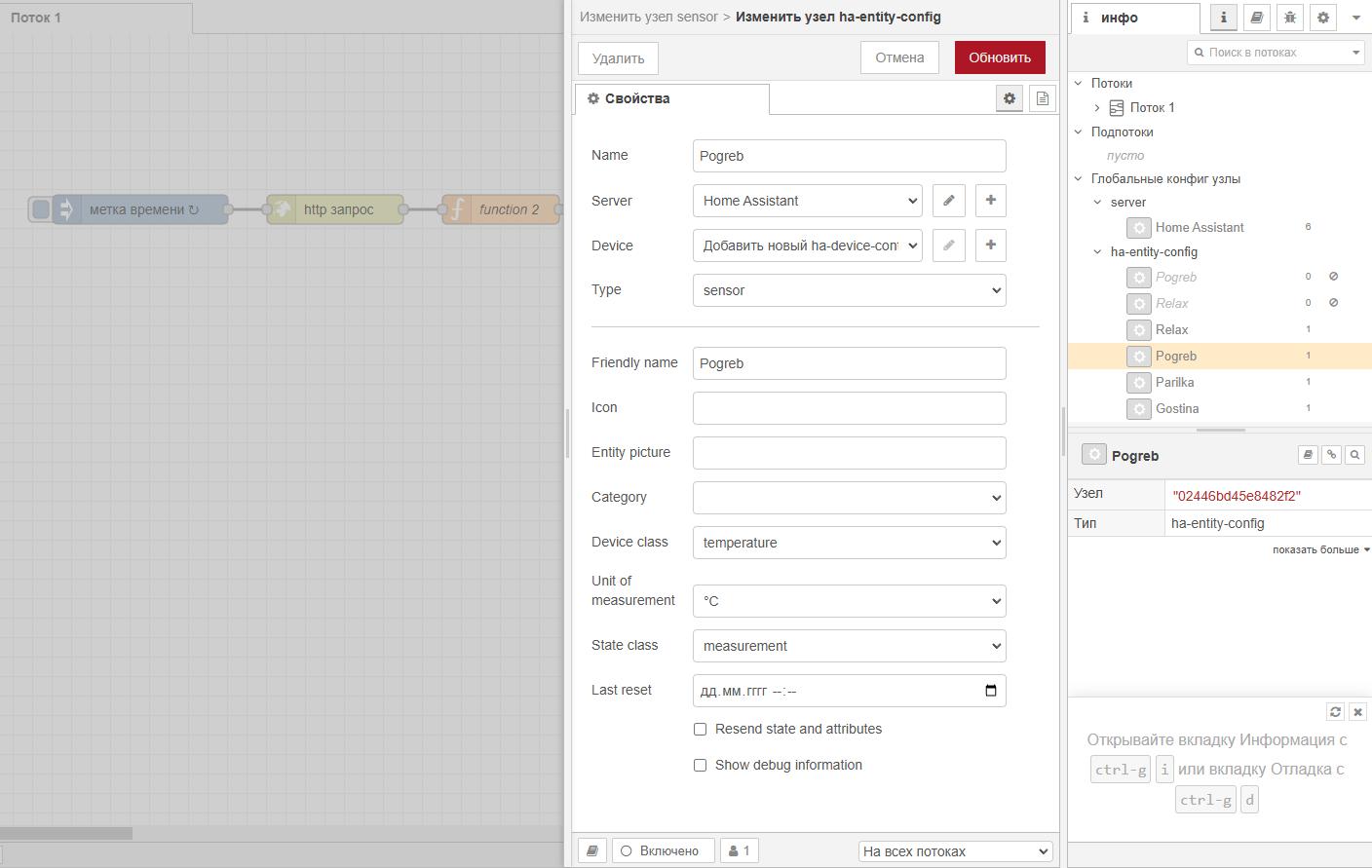Open node properties gear icon

click(1009, 98)
